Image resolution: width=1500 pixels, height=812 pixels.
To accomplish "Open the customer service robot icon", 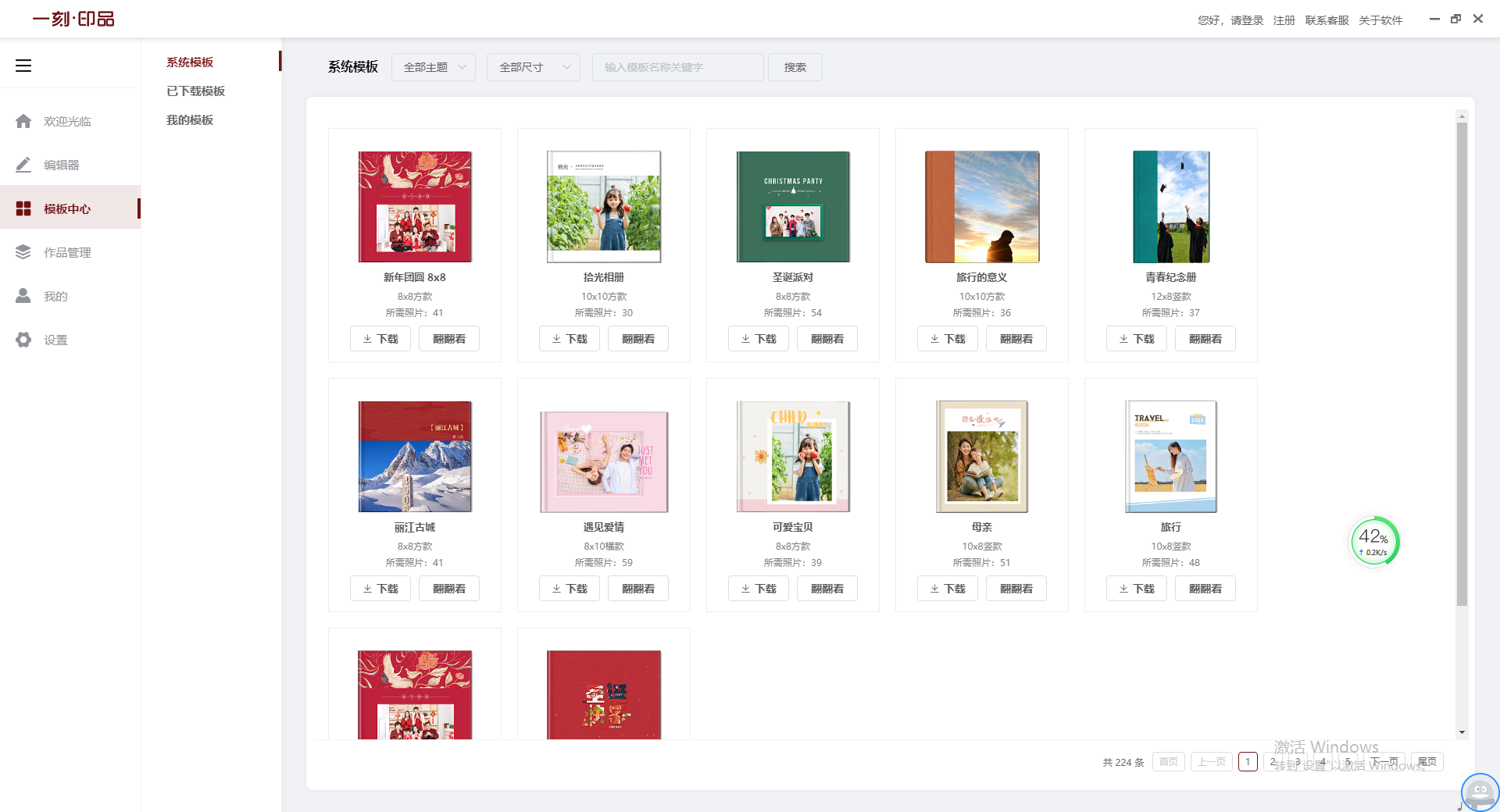I will [x=1480, y=792].
